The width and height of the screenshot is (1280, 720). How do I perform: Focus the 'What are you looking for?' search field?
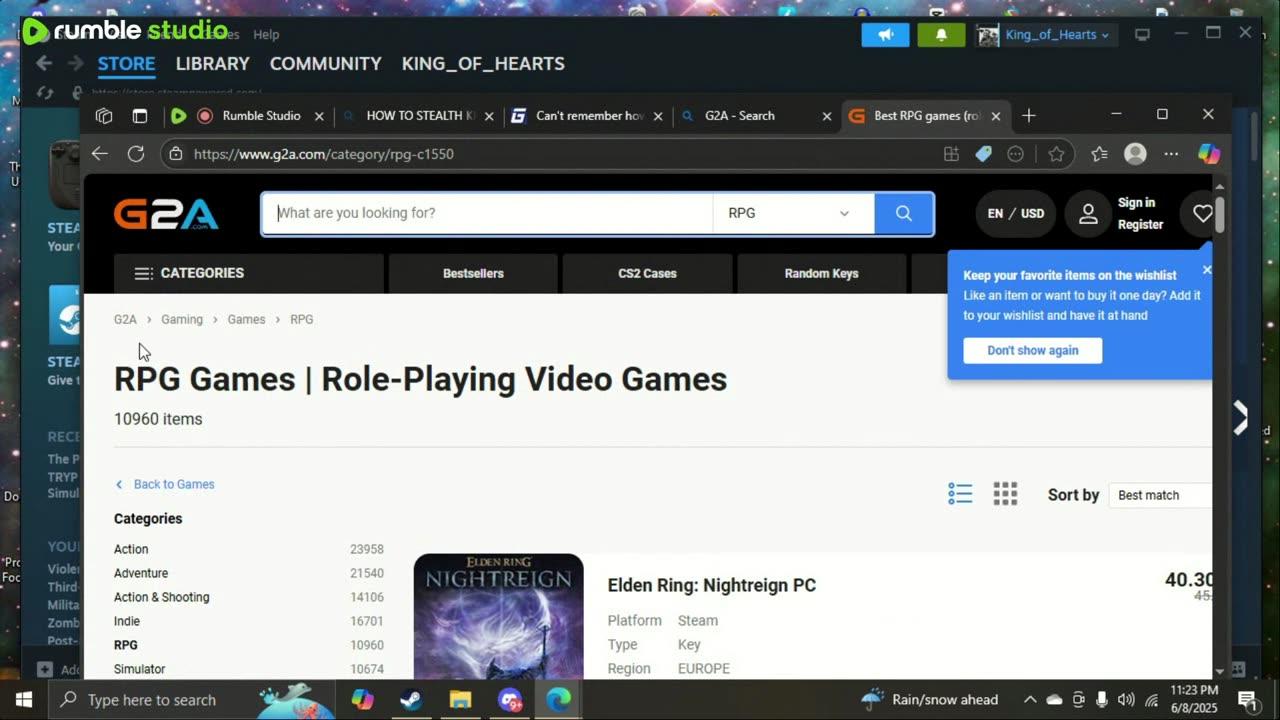click(x=488, y=213)
